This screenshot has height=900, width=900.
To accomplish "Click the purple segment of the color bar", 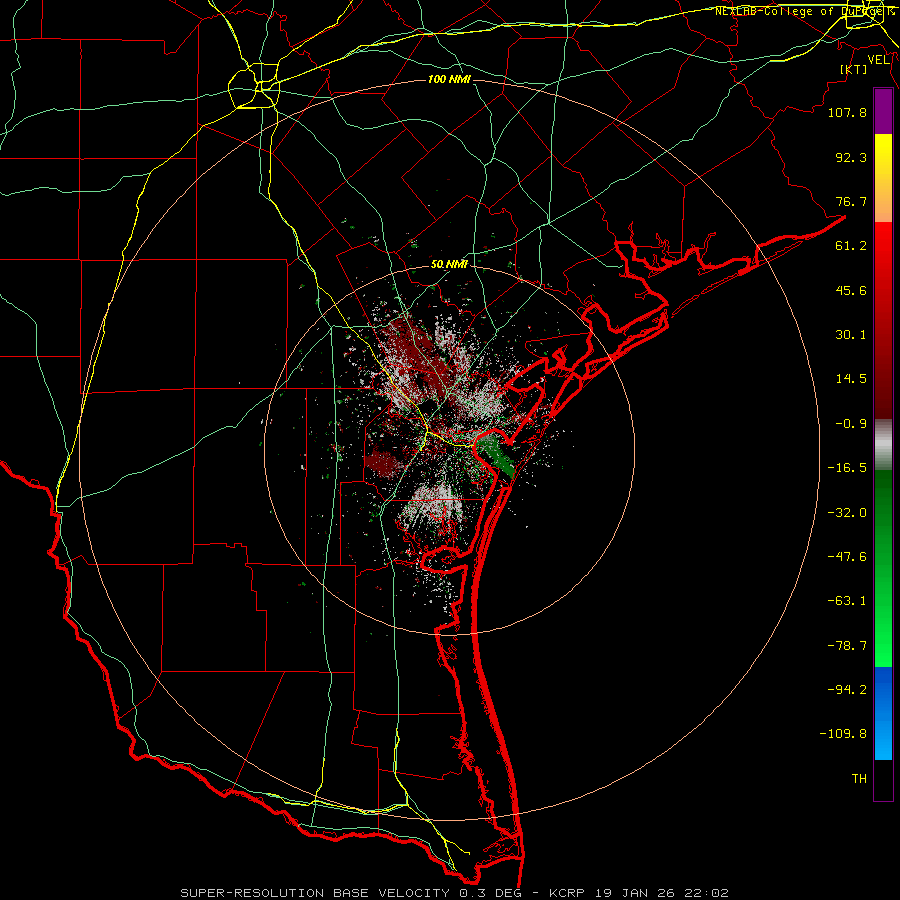I will [883, 111].
